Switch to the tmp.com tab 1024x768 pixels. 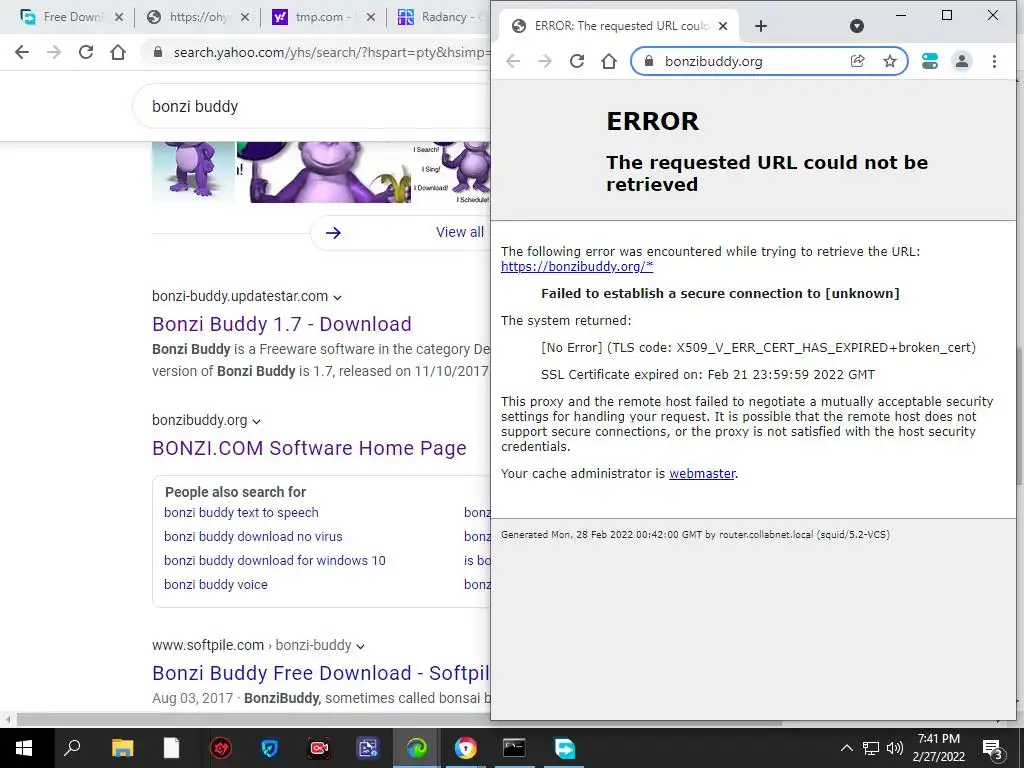323,17
